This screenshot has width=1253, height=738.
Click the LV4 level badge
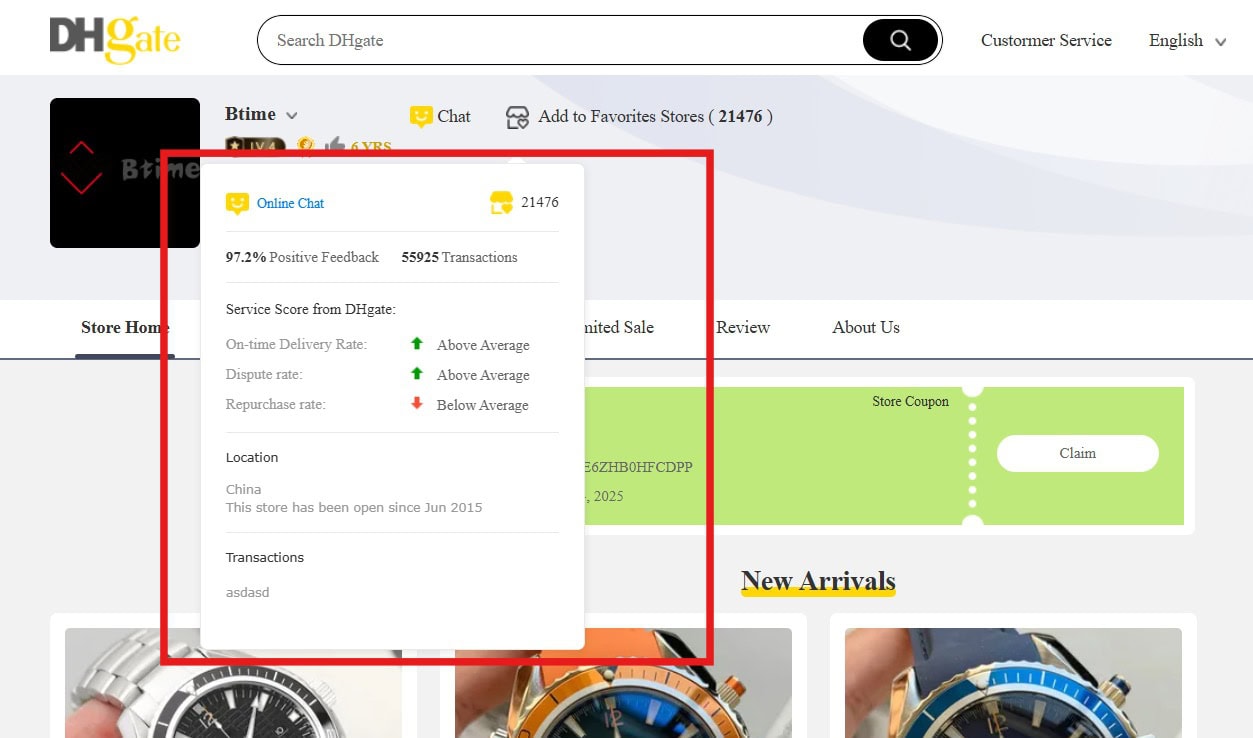click(x=255, y=147)
